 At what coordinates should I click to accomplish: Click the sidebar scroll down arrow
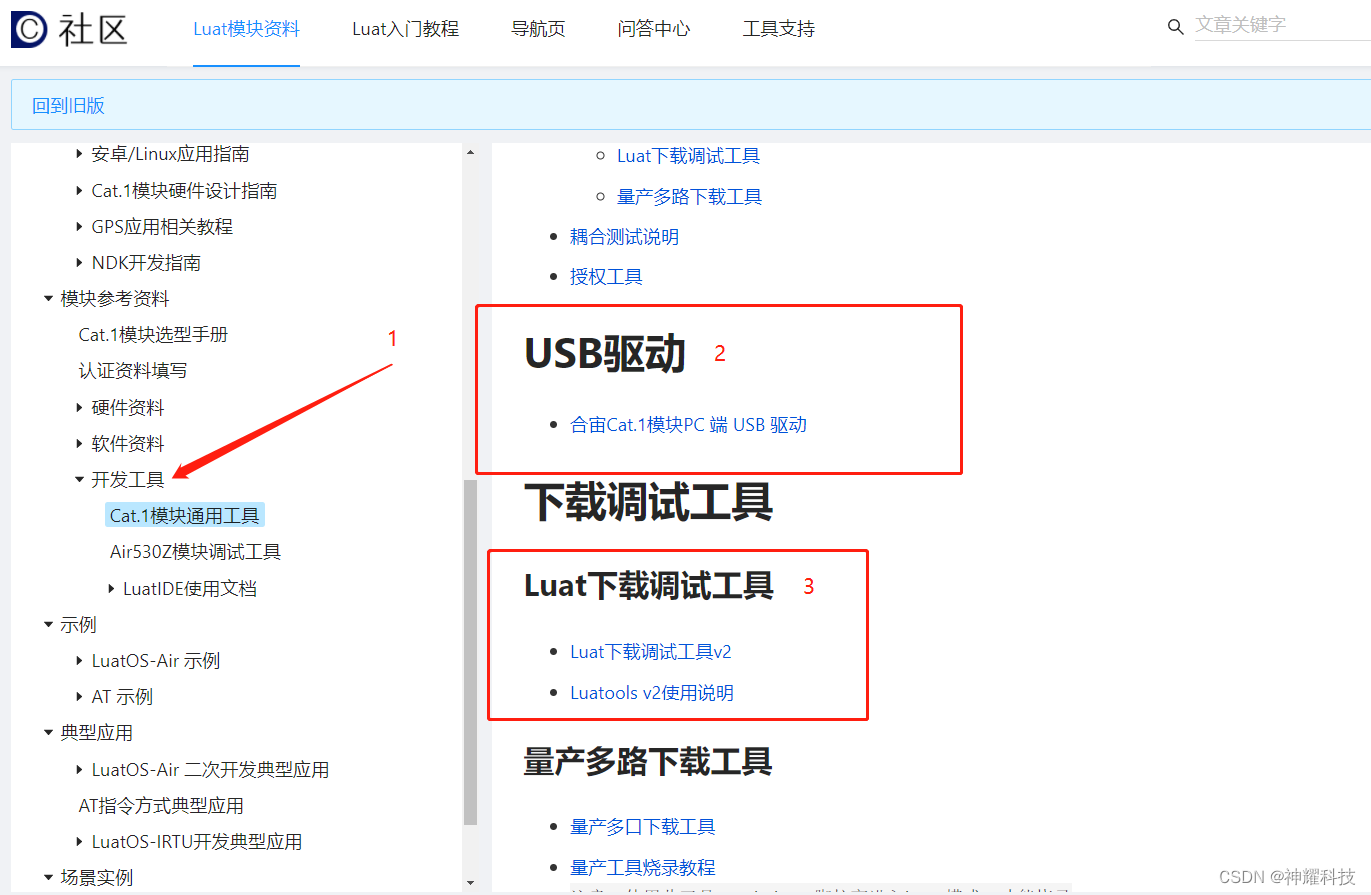tap(471, 882)
